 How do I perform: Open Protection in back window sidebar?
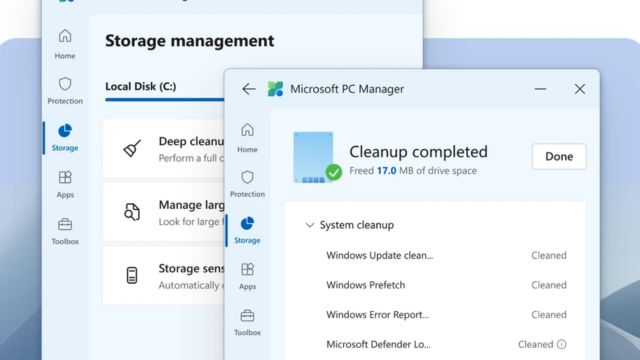click(65, 90)
